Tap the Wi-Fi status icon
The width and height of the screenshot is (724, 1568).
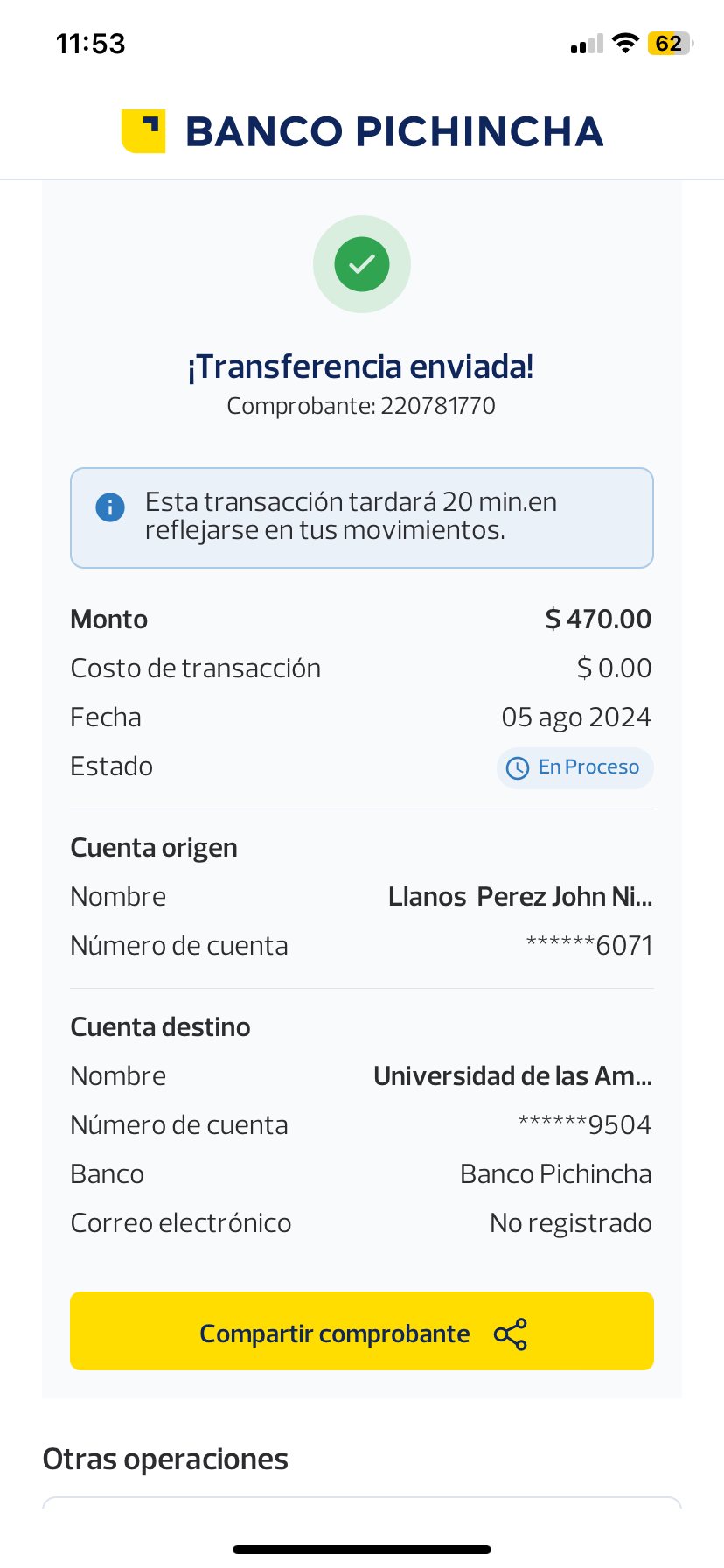click(625, 44)
